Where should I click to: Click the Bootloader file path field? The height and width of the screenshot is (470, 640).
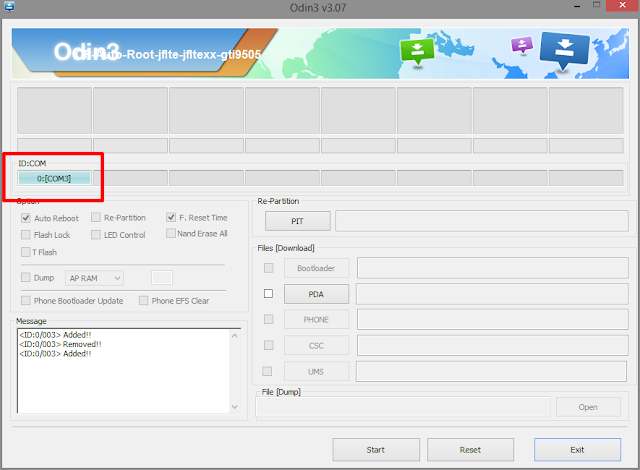click(493, 268)
